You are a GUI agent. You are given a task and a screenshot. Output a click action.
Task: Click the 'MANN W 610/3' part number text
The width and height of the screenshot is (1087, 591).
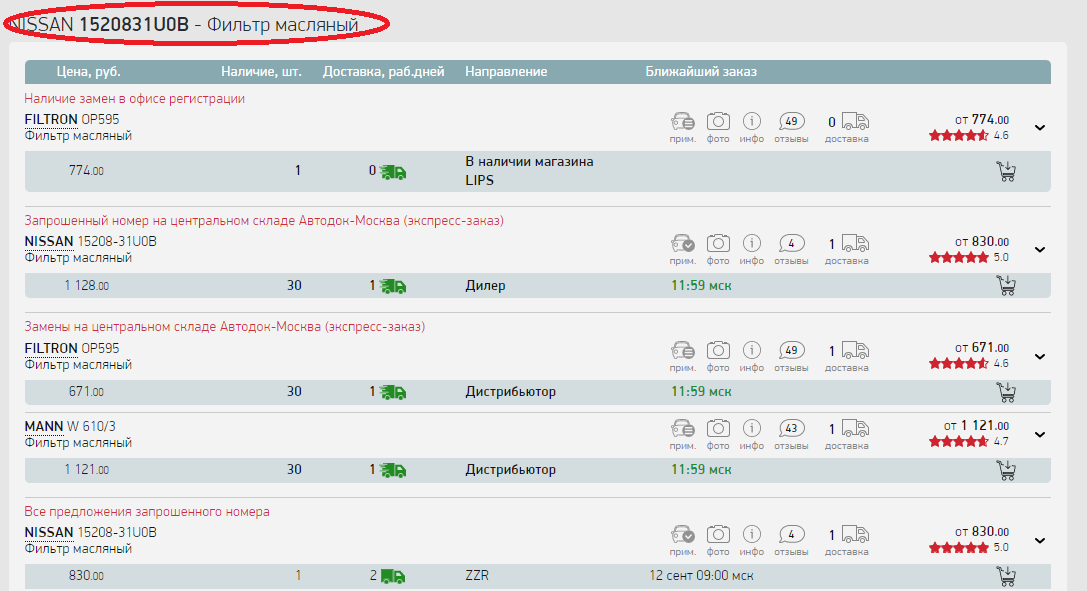[x=70, y=426]
